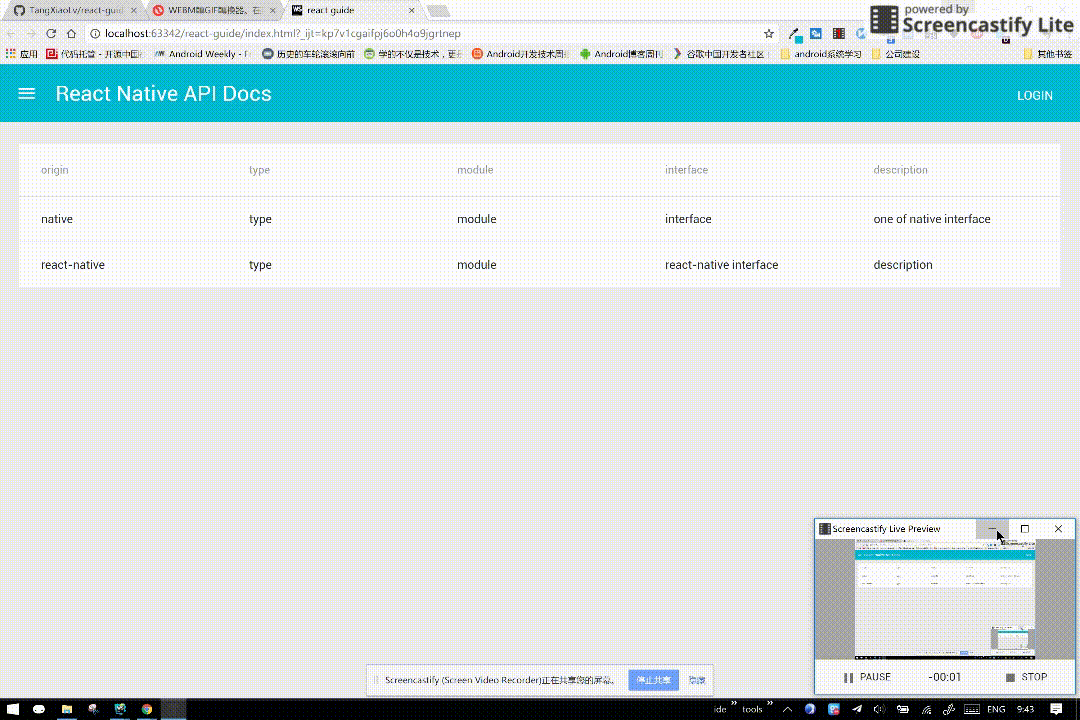1080x720 pixels.
Task: Bookmark this page with the star icon
Action: 769,33
